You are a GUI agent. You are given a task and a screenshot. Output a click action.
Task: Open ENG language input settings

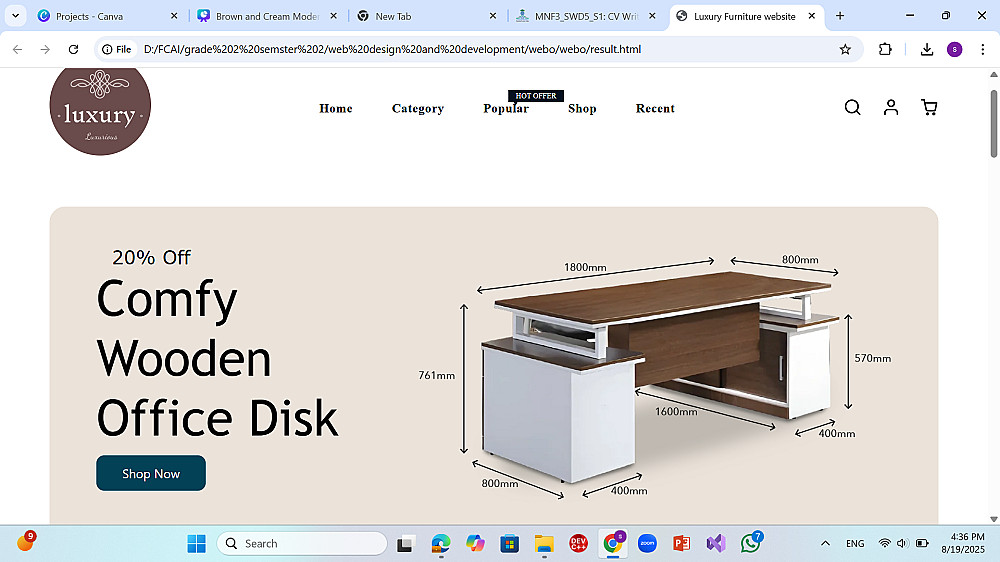pos(855,544)
